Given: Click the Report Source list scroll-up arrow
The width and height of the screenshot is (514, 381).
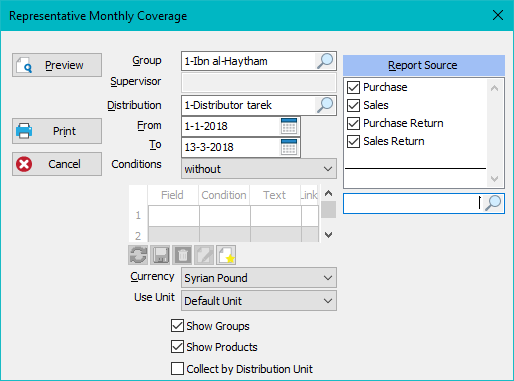Looking at the screenshot, I should (x=495, y=88).
